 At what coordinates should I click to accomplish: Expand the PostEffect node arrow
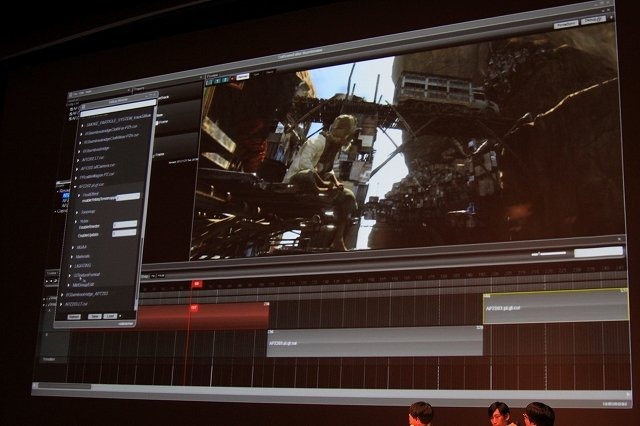[79, 195]
